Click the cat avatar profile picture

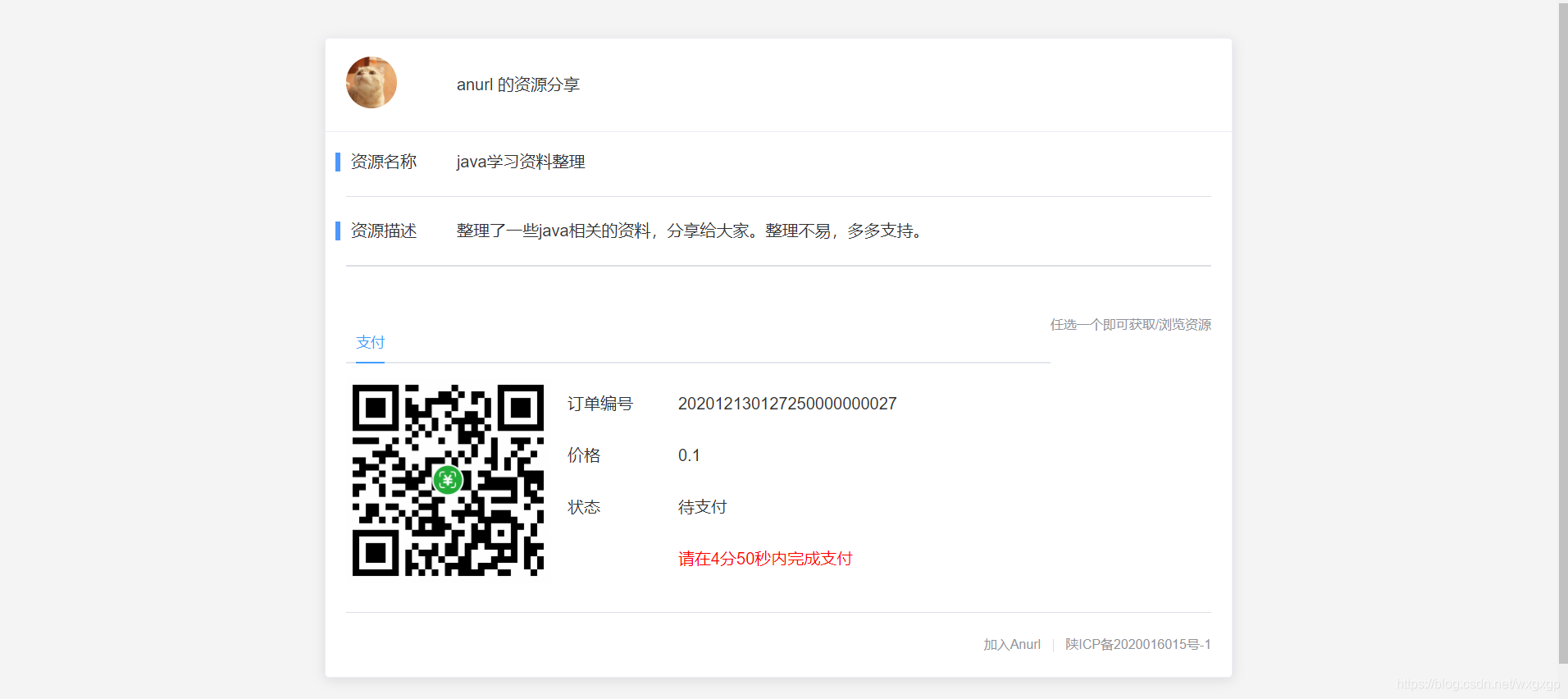tap(371, 83)
